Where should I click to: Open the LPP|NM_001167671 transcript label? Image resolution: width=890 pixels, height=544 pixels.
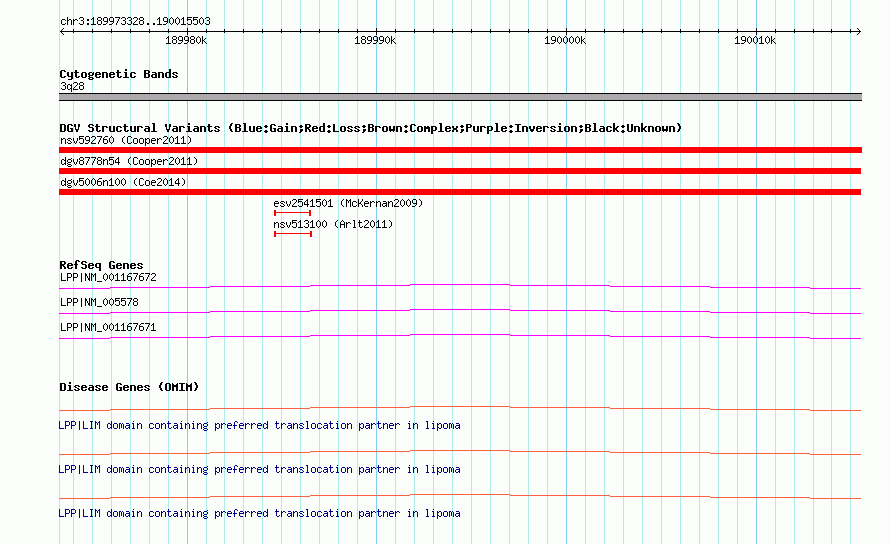point(108,328)
